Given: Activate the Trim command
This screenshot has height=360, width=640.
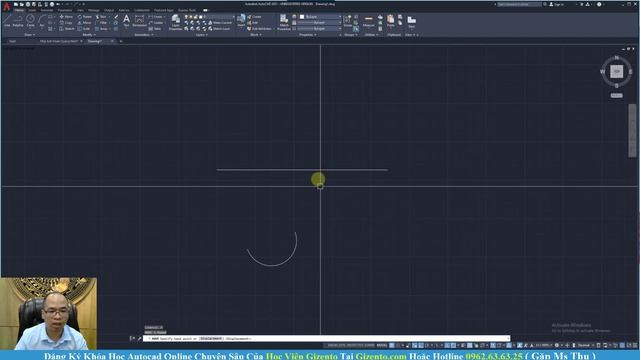Looking at the screenshot, I should tap(102, 17).
